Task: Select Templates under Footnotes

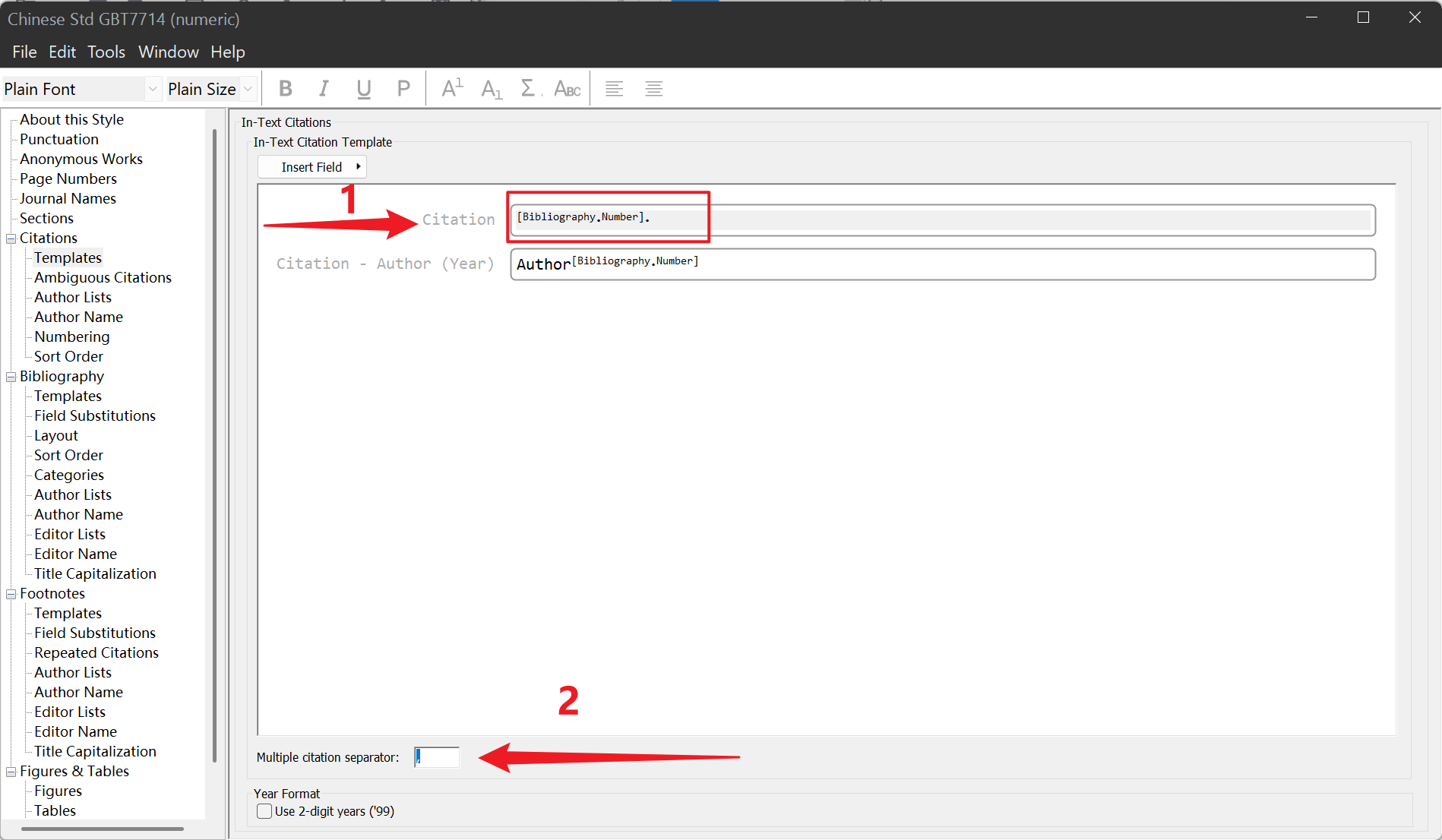Action: click(x=68, y=613)
